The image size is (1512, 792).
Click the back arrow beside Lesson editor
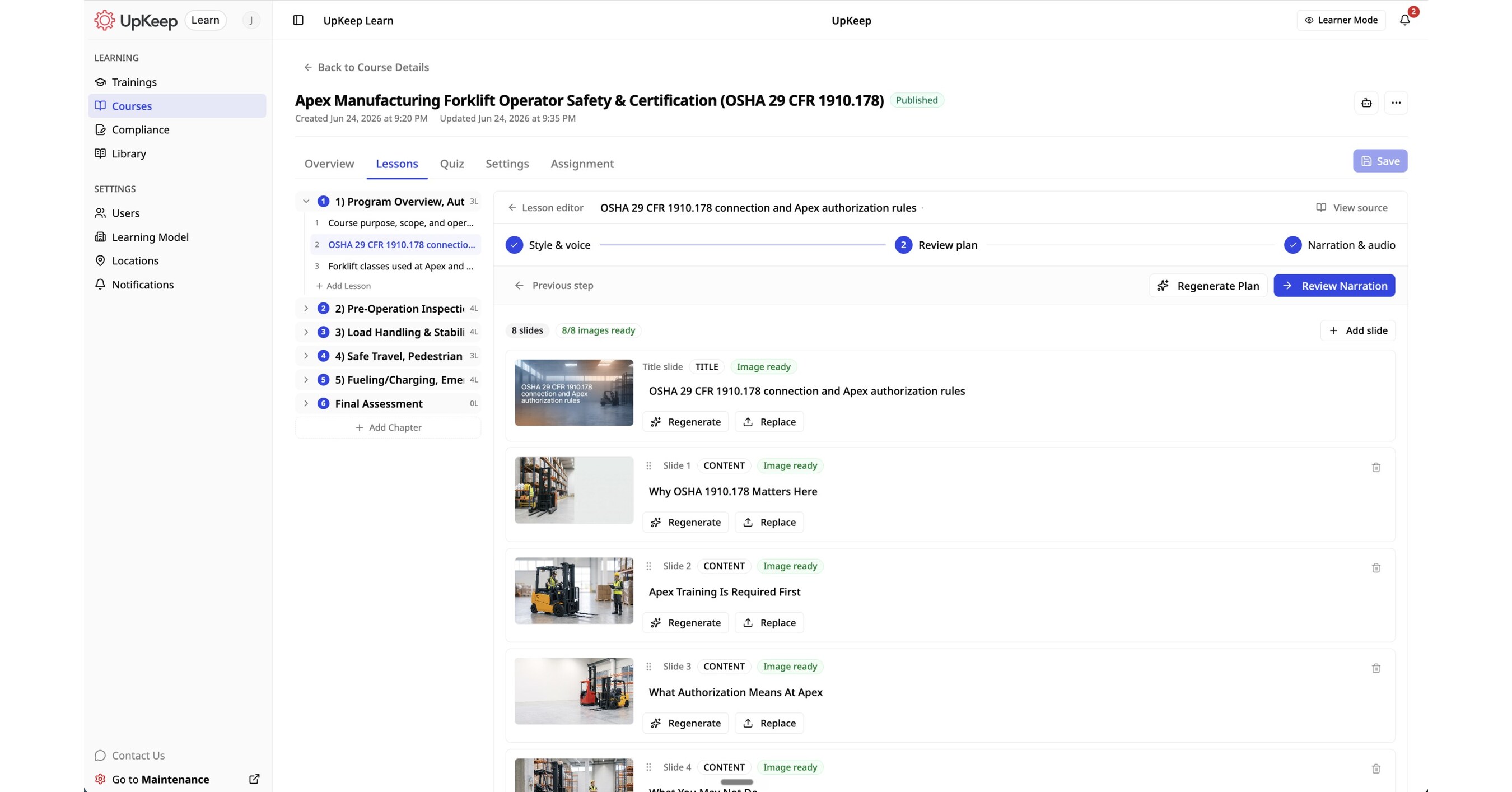(x=512, y=208)
